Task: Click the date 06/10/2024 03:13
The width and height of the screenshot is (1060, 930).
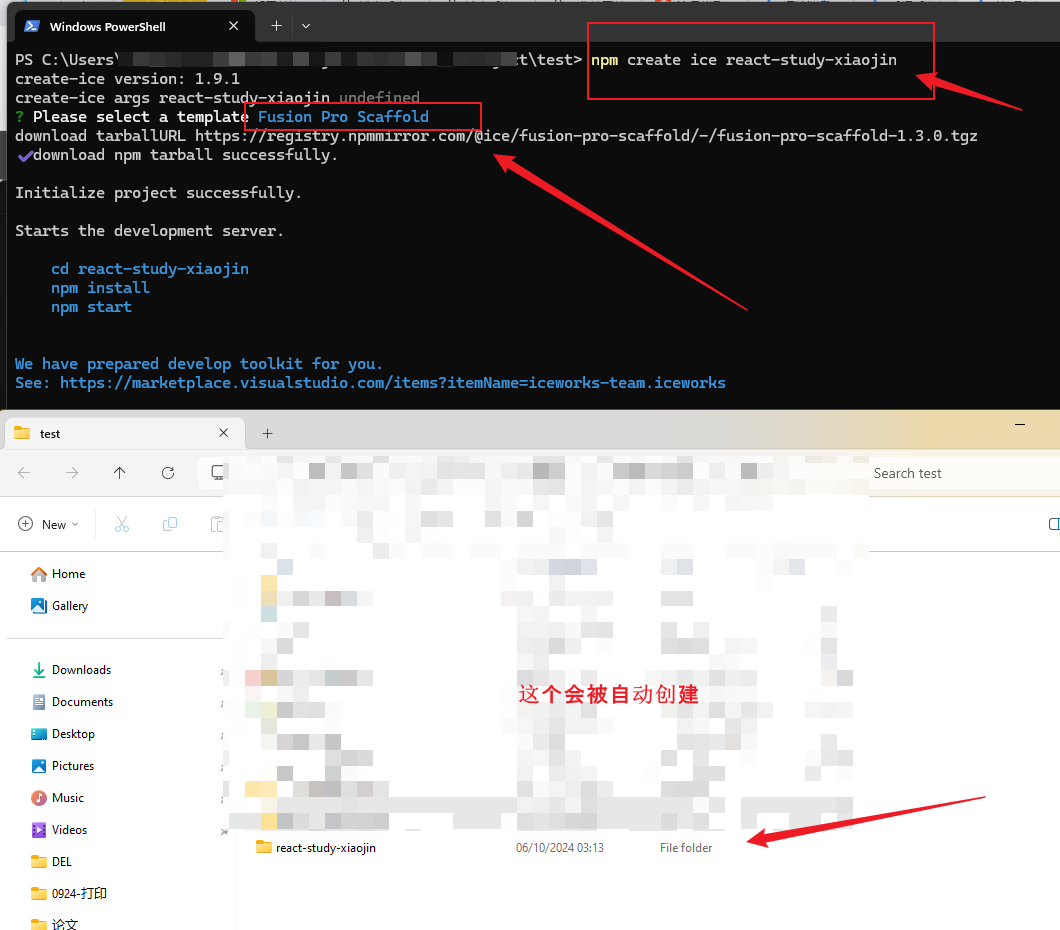Action: pos(560,848)
